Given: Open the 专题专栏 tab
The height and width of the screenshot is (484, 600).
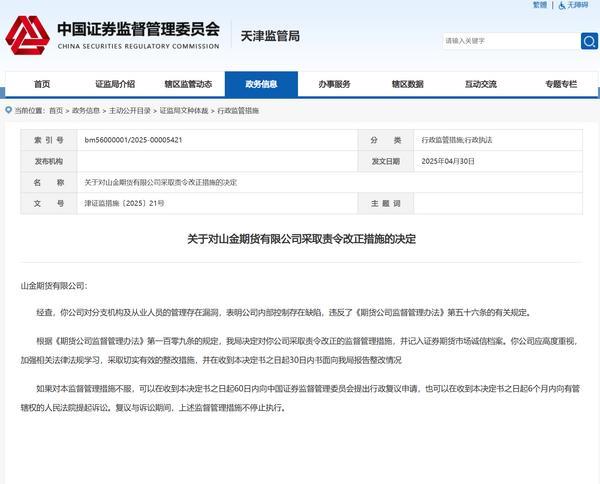Looking at the screenshot, I should (556, 85).
